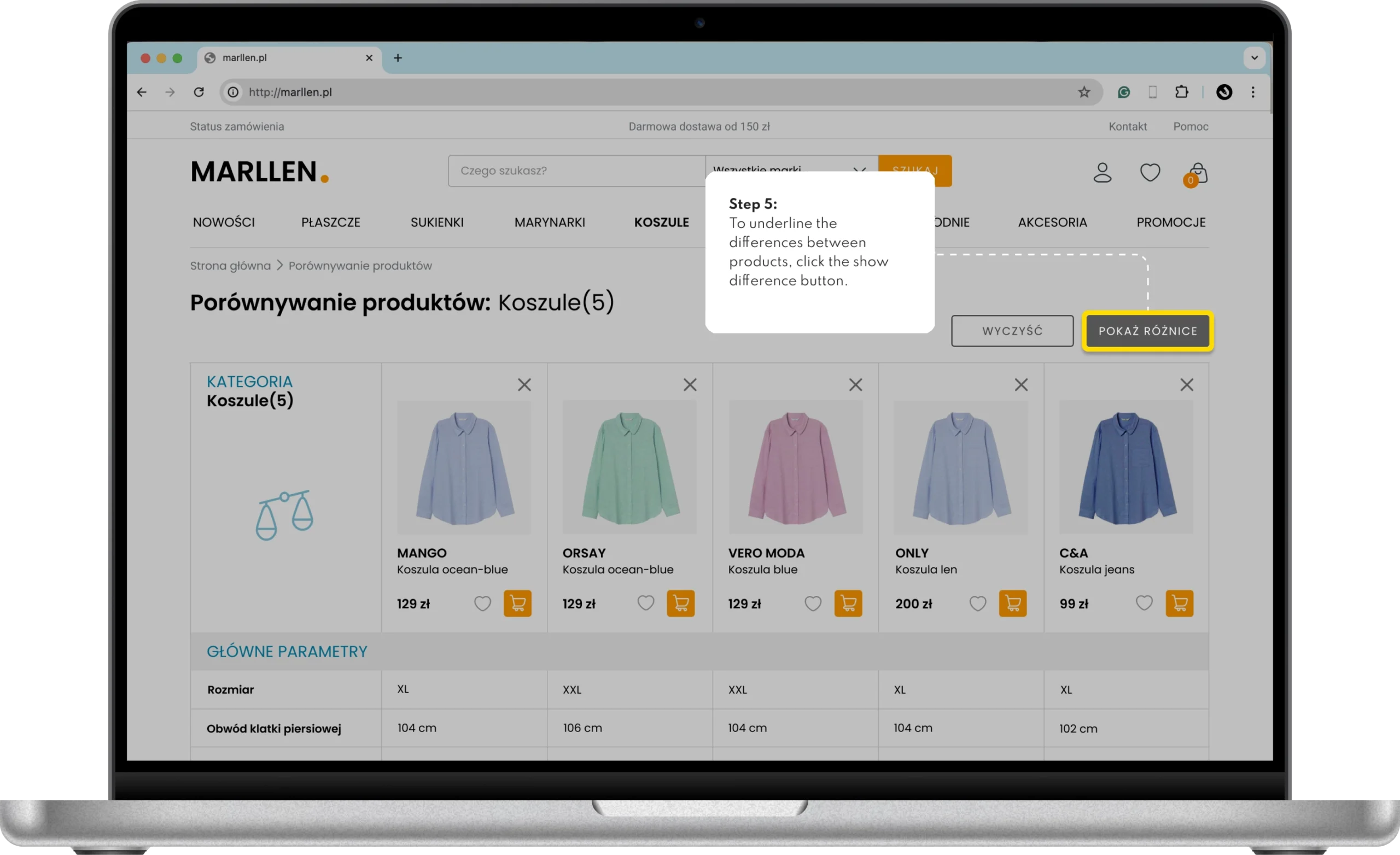This screenshot has height=855, width=1400.
Task: Favorite the ORSAY shirt with heart icon
Action: pyautogui.click(x=645, y=603)
